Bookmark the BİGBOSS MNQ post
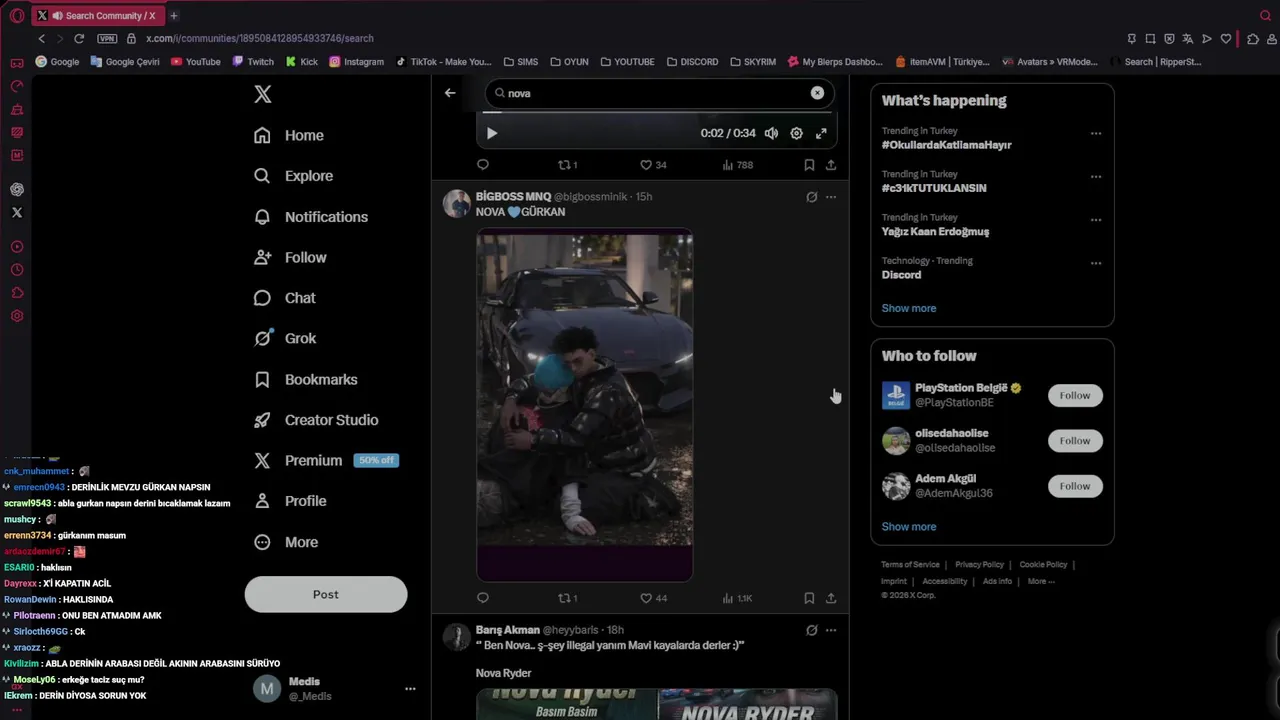 point(809,598)
